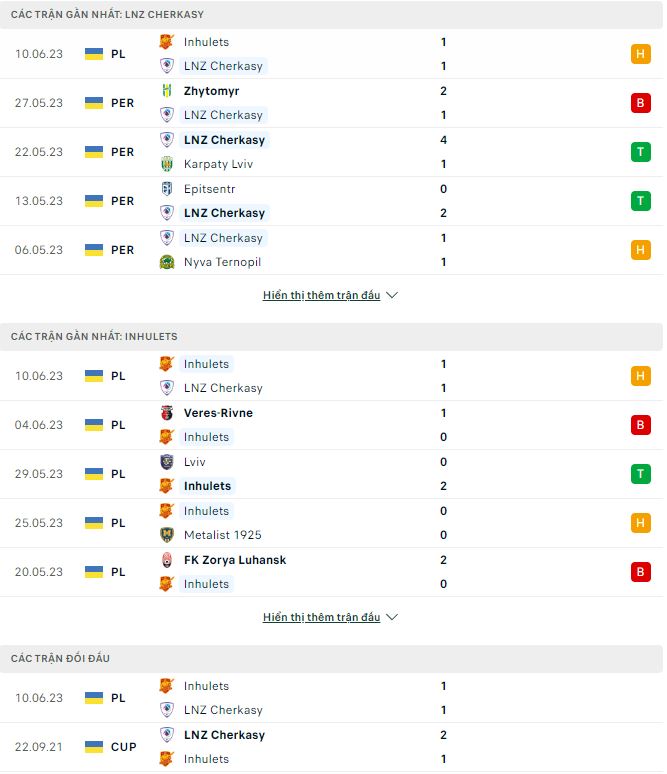Expand more Inhulets matches chevron
The height and width of the screenshot is (774, 667).
[x=392, y=618]
